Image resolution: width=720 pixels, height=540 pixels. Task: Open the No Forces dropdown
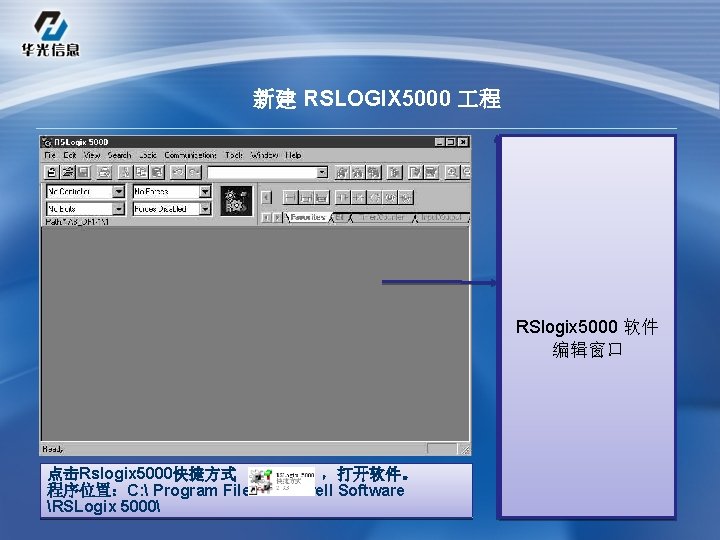point(205,191)
